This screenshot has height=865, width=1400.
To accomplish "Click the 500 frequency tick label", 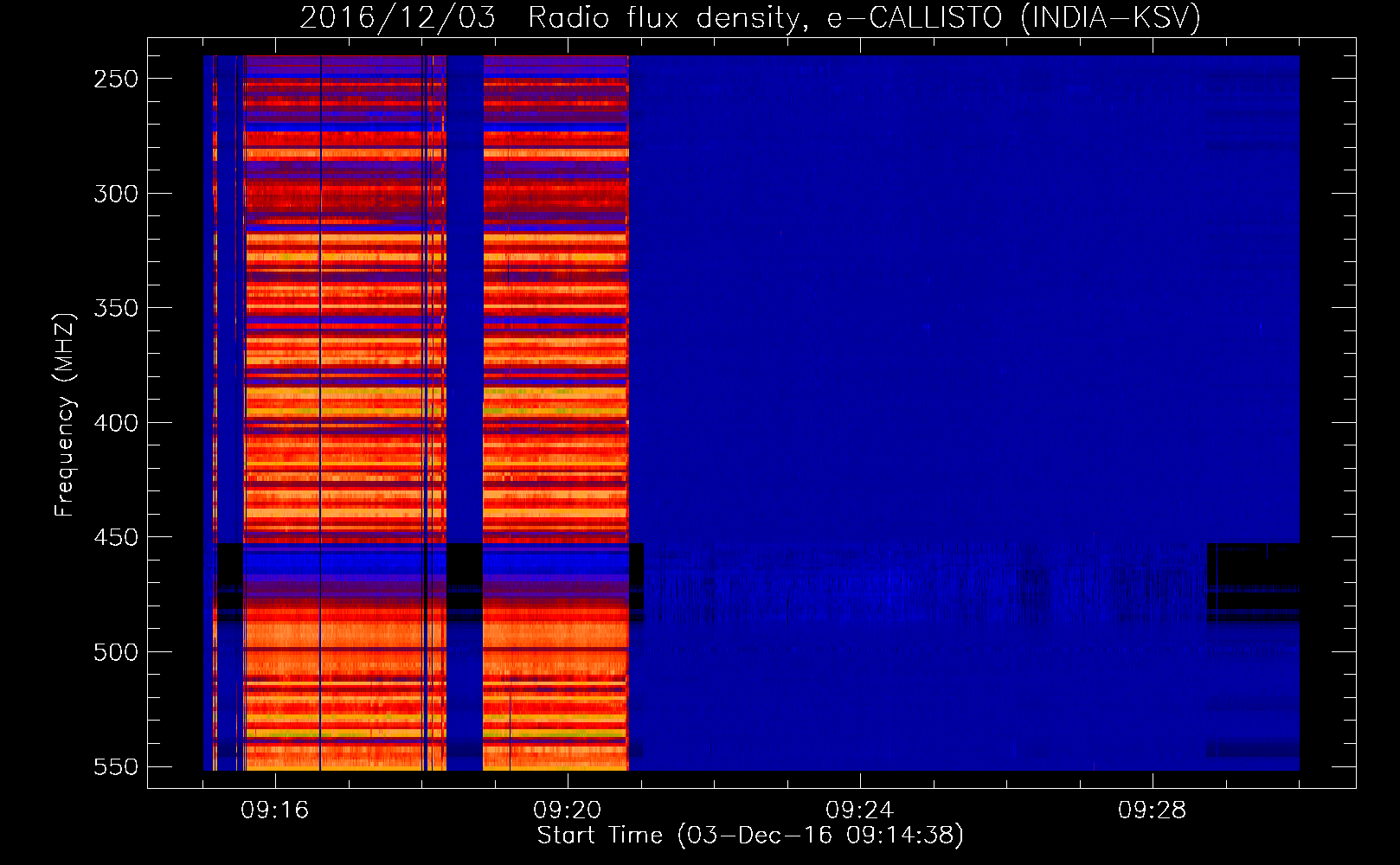I will coord(116,652).
